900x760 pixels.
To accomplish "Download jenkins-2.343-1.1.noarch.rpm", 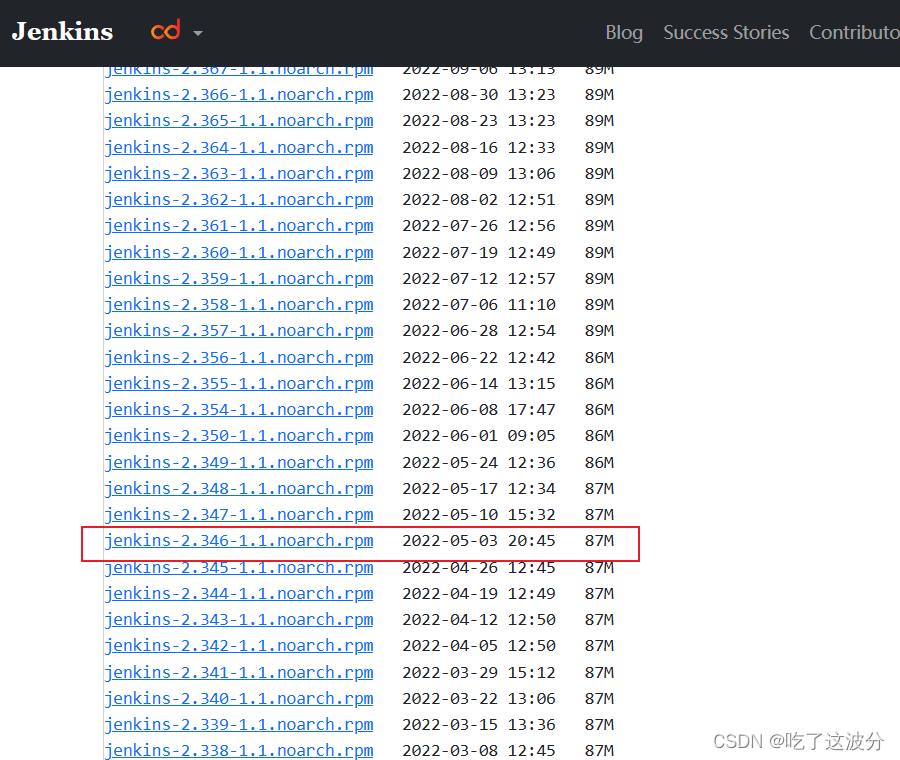I will pos(239,620).
